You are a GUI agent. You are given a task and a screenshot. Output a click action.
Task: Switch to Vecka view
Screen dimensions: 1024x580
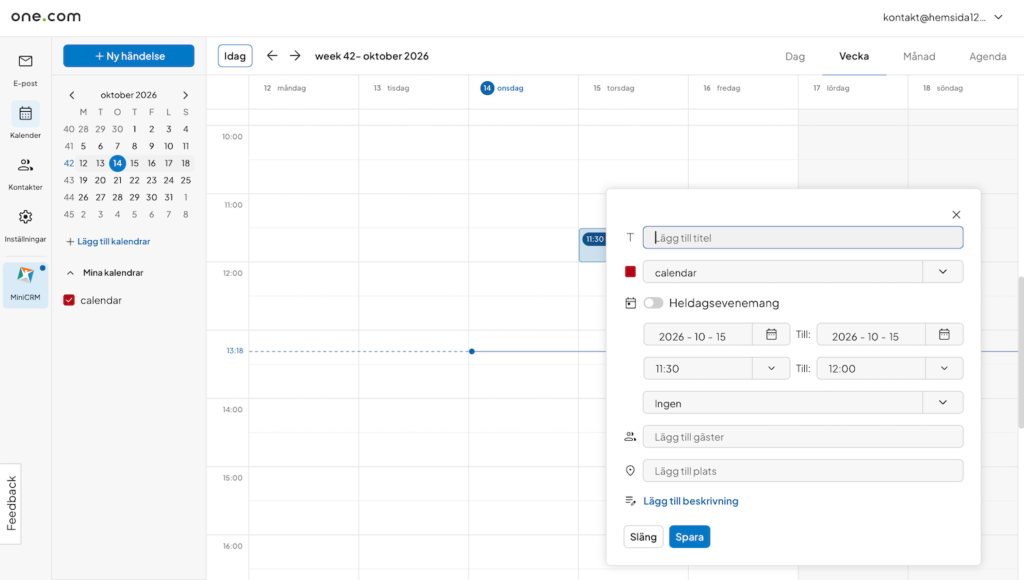click(854, 56)
